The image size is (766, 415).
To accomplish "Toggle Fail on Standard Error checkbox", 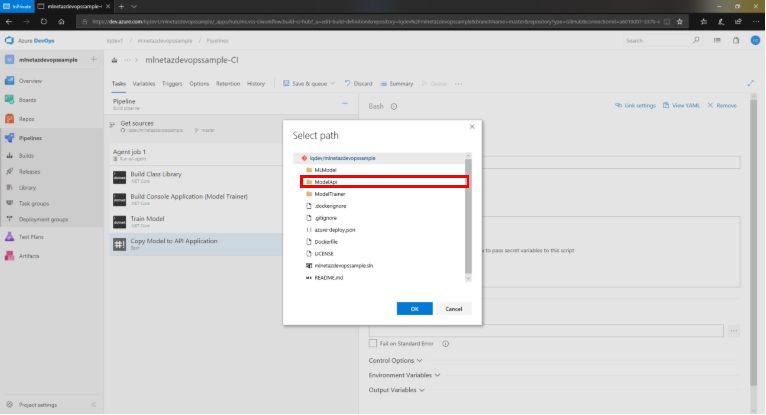I will (373, 344).
